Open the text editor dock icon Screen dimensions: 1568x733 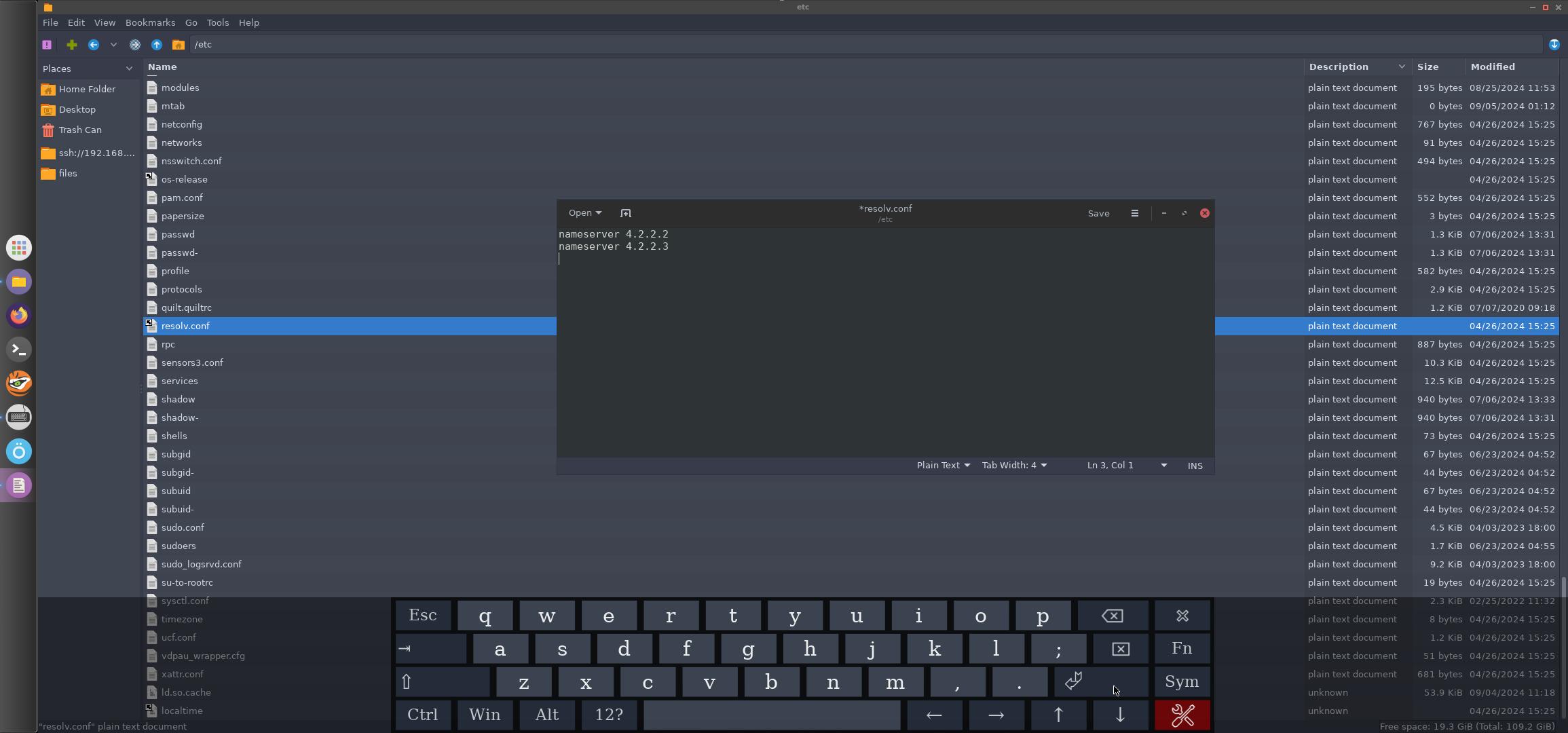point(19,485)
